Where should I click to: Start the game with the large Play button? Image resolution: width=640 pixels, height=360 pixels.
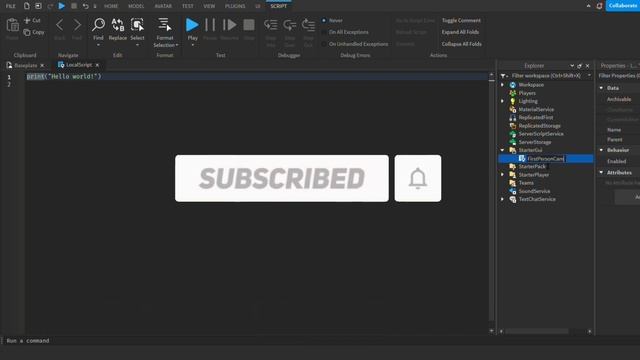(x=192, y=25)
